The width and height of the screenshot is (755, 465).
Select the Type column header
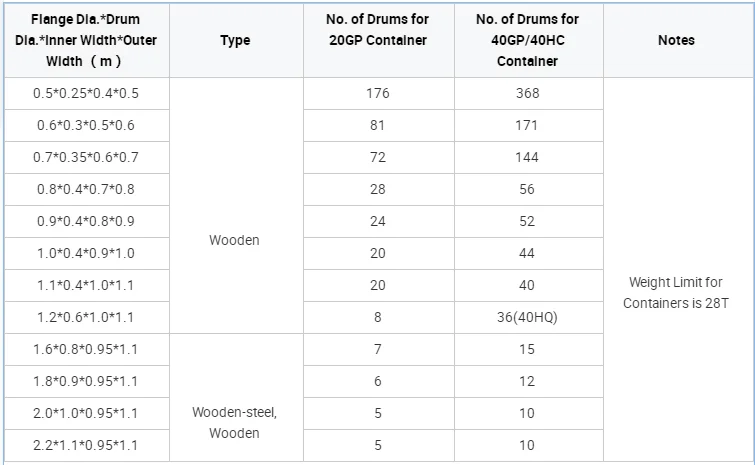[x=236, y=40]
